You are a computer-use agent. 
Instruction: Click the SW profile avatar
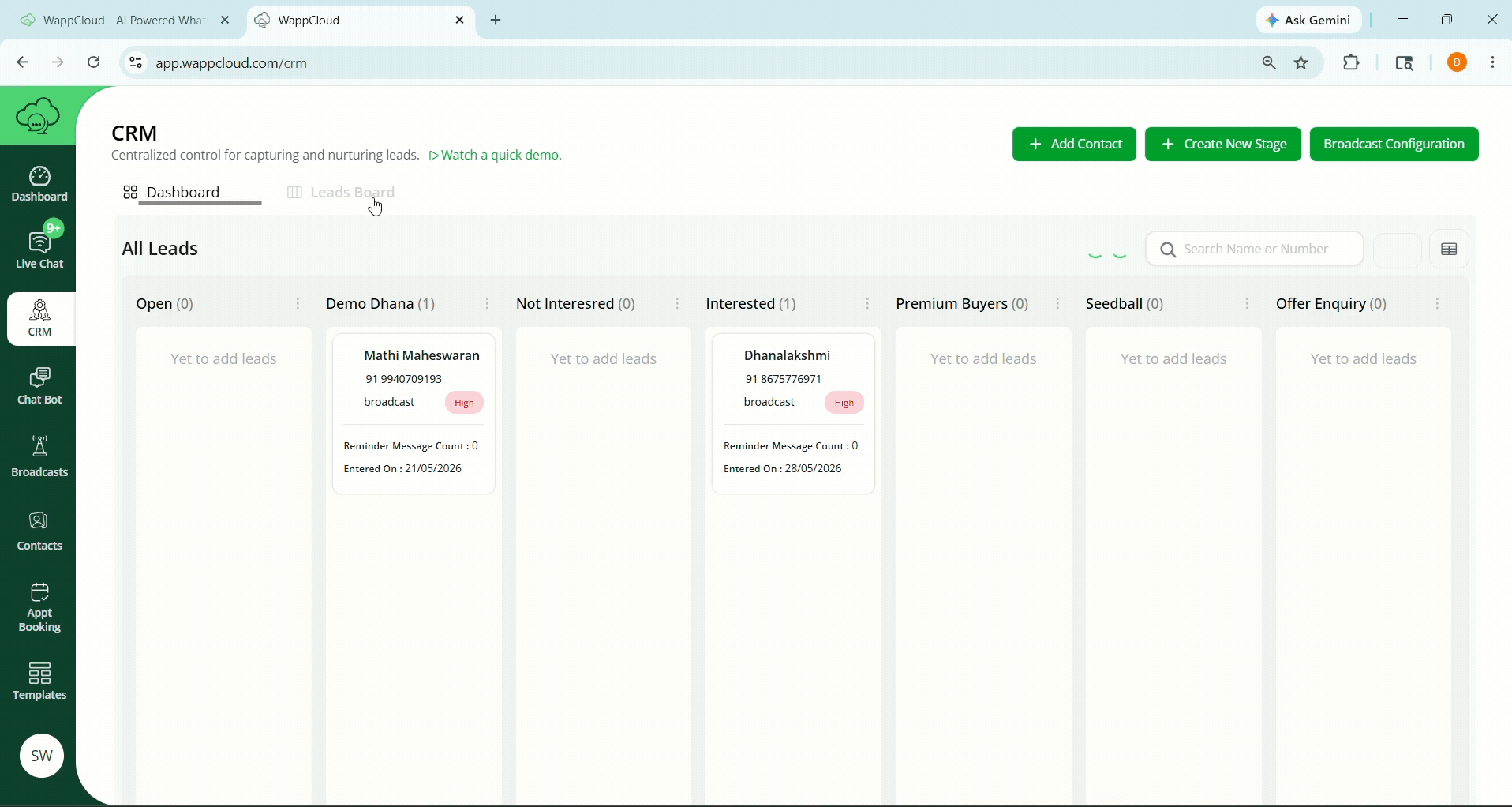pyautogui.click(x=41, y=756)
